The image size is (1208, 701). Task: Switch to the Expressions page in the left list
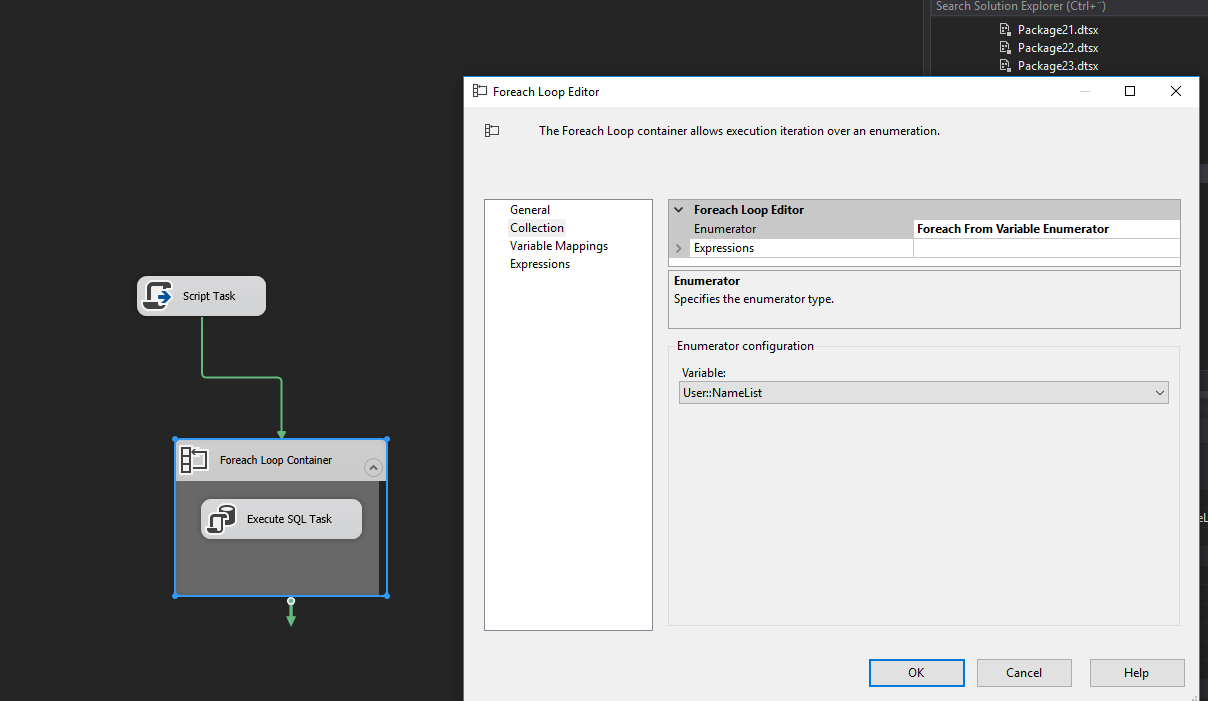click(540, 264)
